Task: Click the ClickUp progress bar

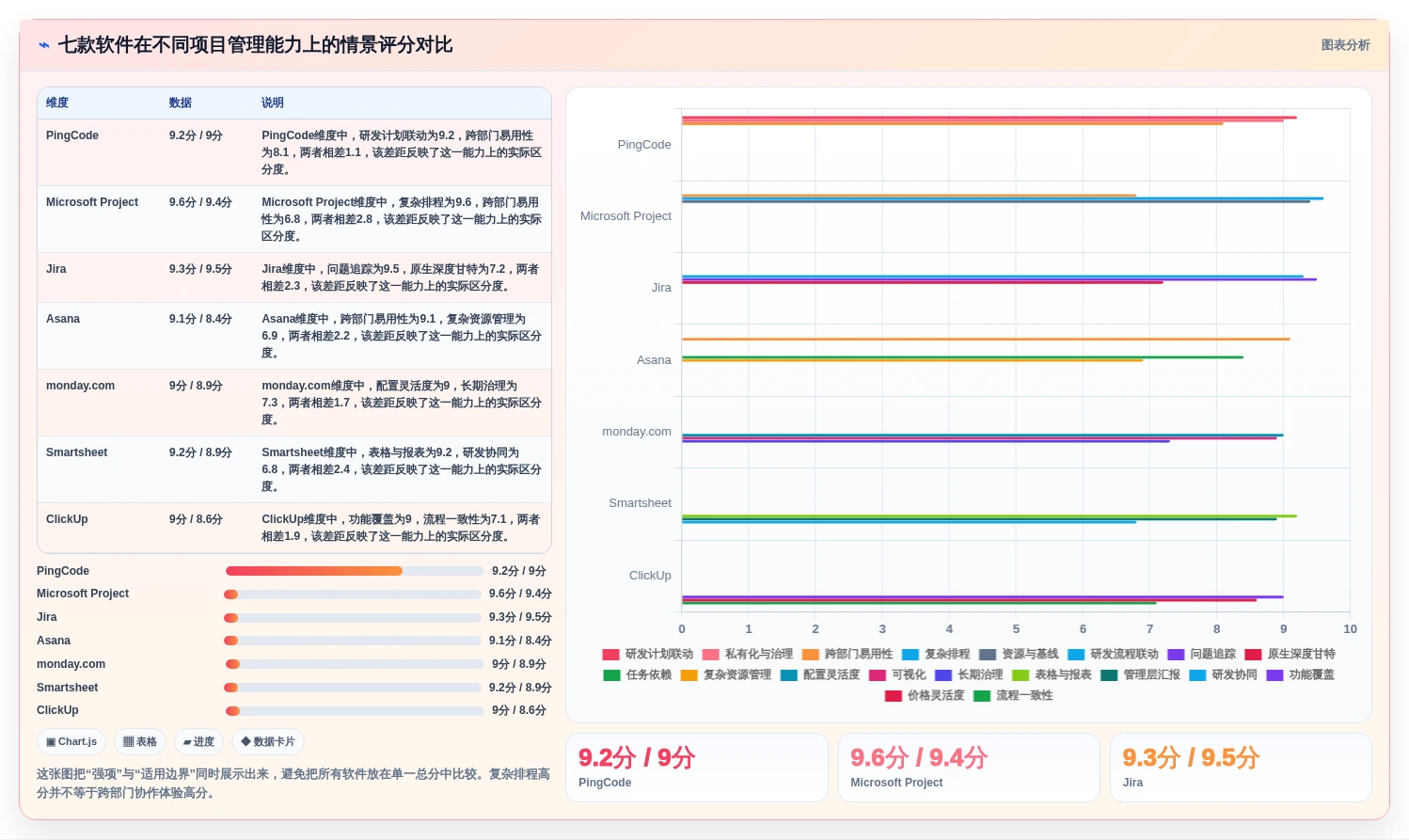Action: pos(355,711)
